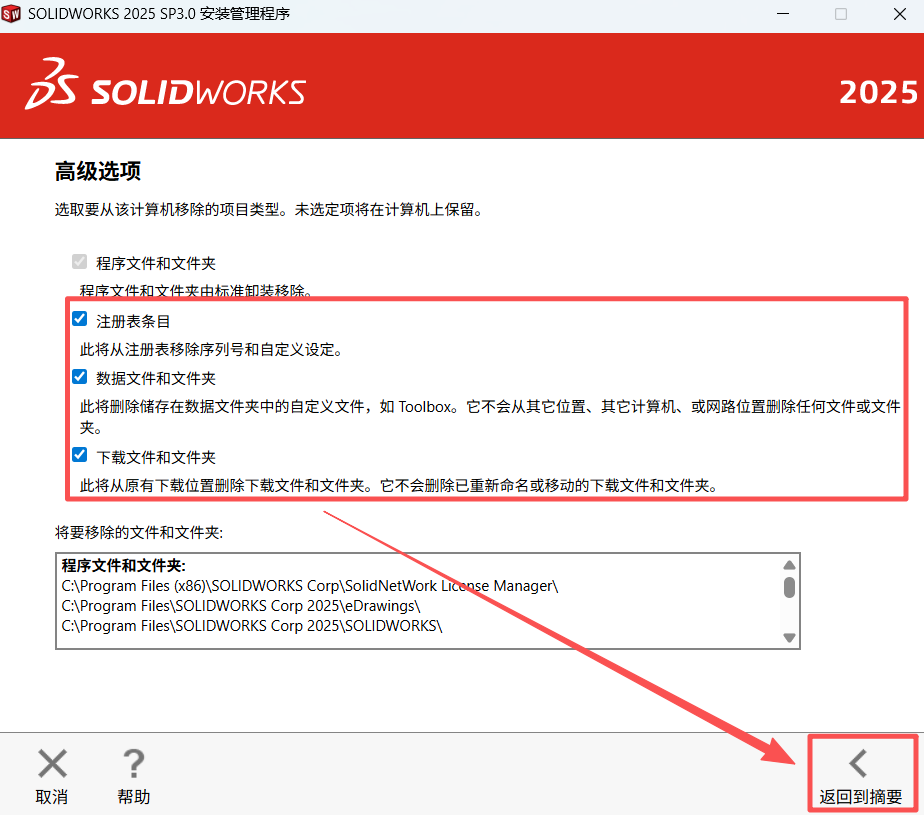Click the 下载文件和文件夹 label text
Viewport: 924px width, 815px height.
point(156,458)
